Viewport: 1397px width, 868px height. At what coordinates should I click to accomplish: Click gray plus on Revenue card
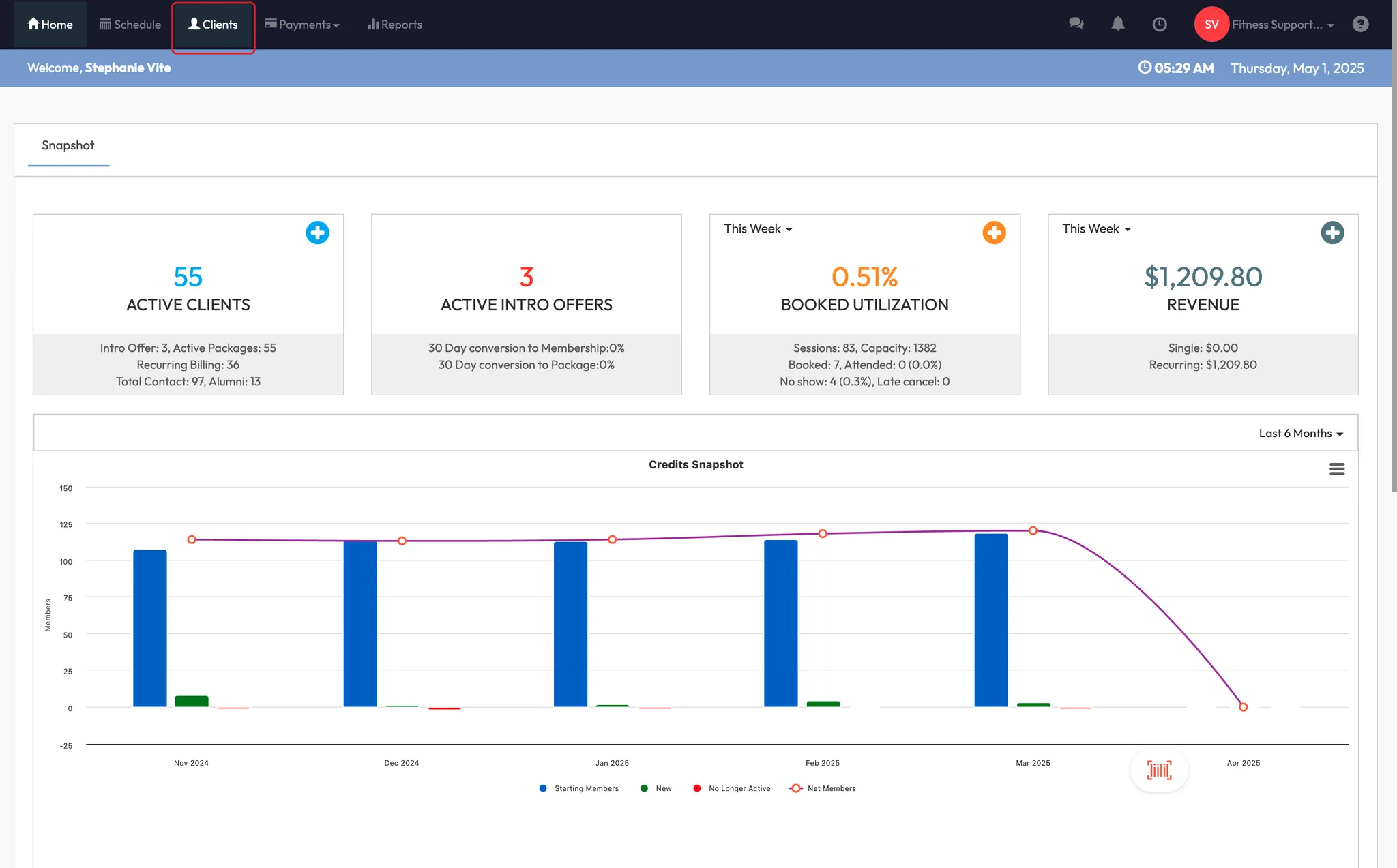pyautogui.click(x=1332, y=233)
